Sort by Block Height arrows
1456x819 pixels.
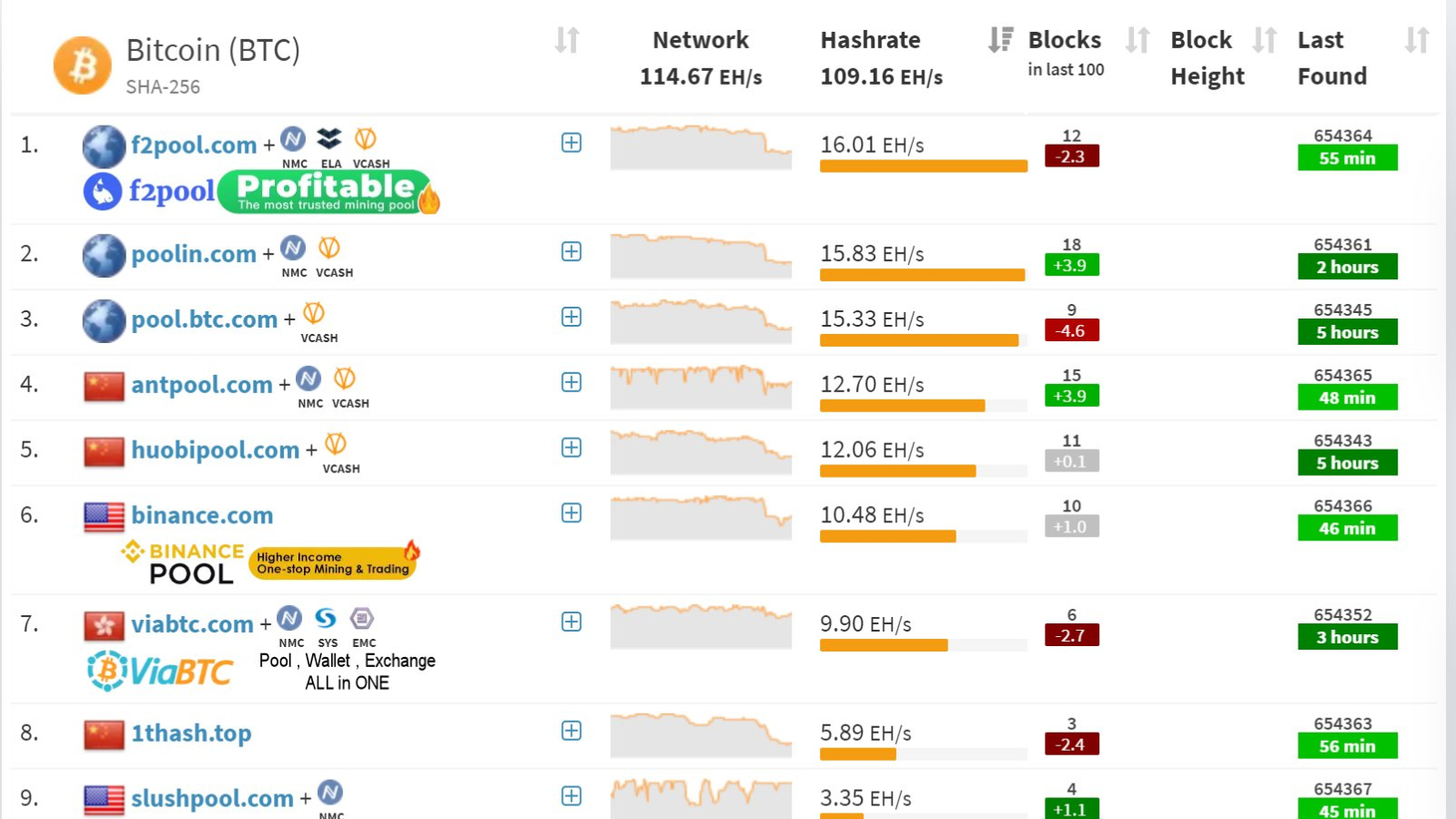click(1265, 40)
